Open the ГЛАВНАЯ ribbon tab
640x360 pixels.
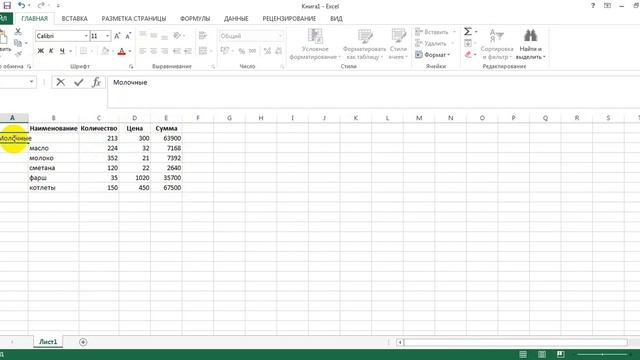(35, 18)
